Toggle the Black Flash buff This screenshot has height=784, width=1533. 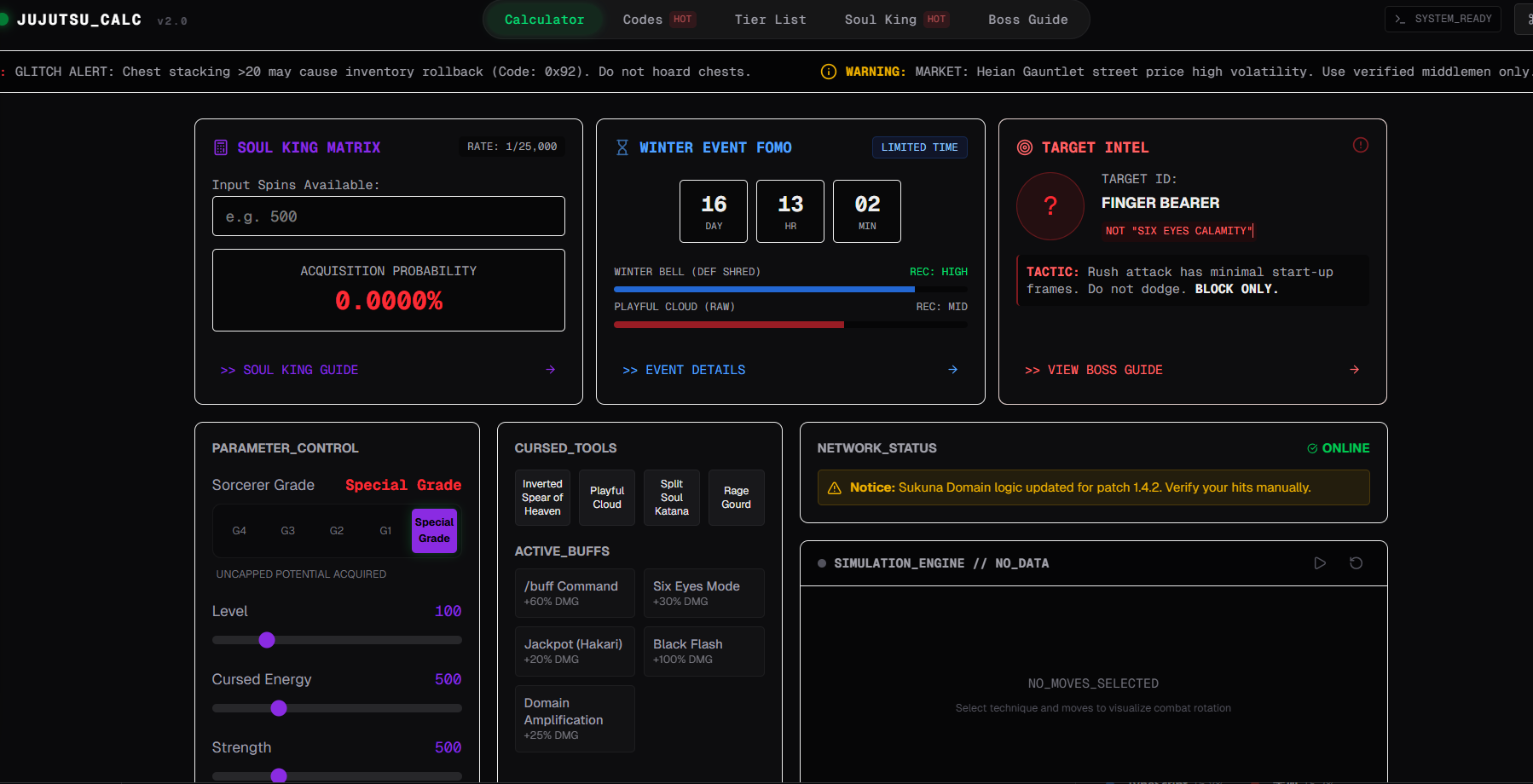[x=703, y=651]
